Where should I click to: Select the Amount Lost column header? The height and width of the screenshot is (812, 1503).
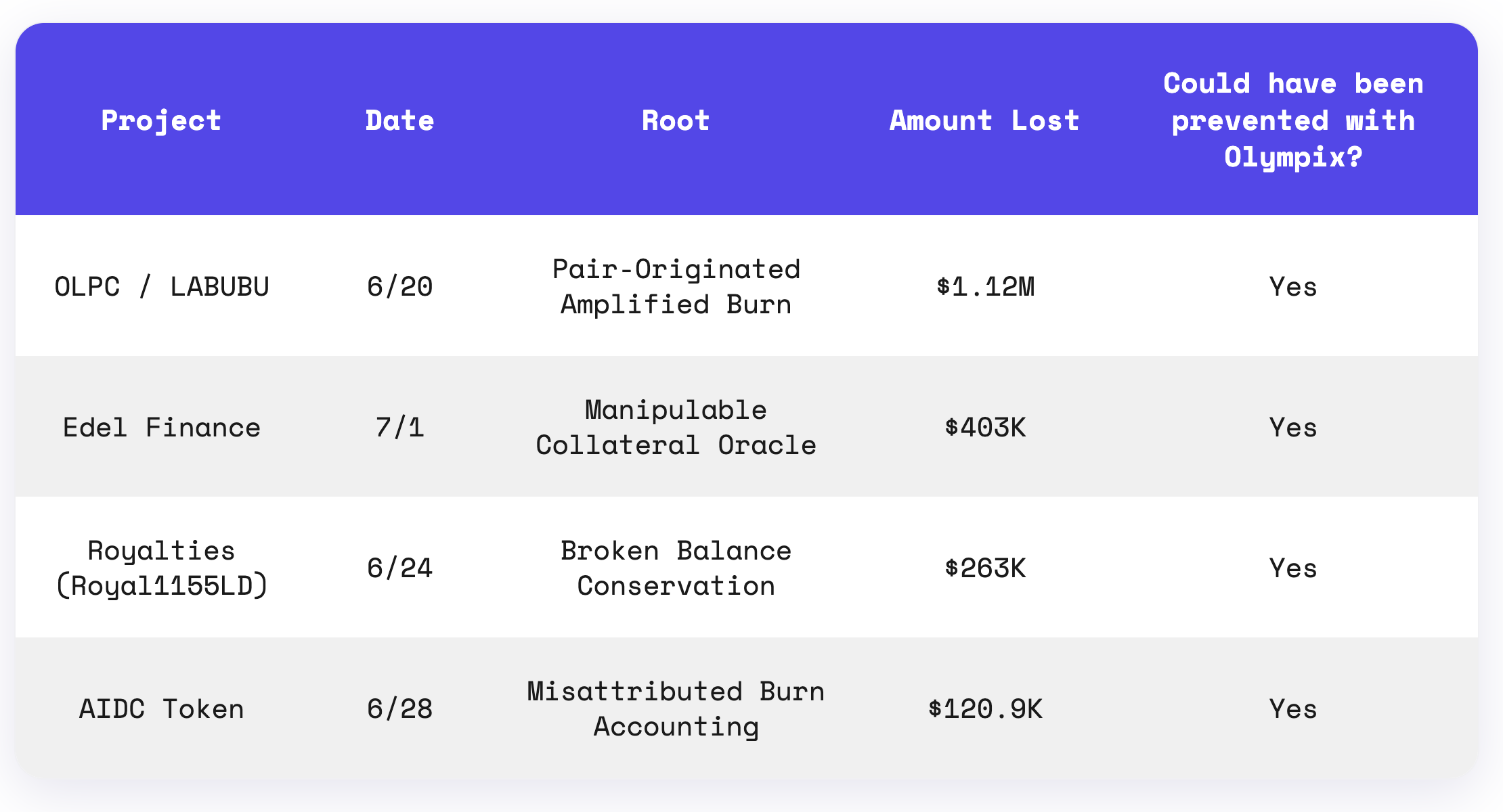(984, 120)
